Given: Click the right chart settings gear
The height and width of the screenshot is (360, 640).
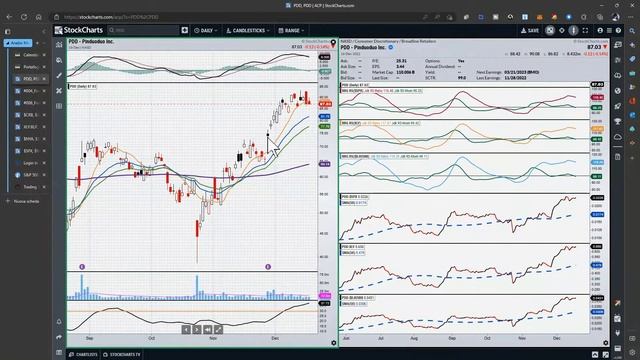Looking at the screenshot, I should point(606,343).
